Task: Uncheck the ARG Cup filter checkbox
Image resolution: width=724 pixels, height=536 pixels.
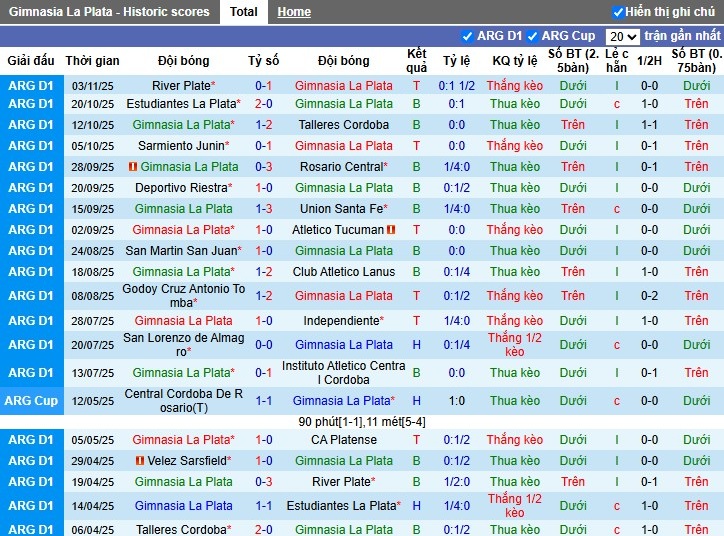Action: [532, 36]
